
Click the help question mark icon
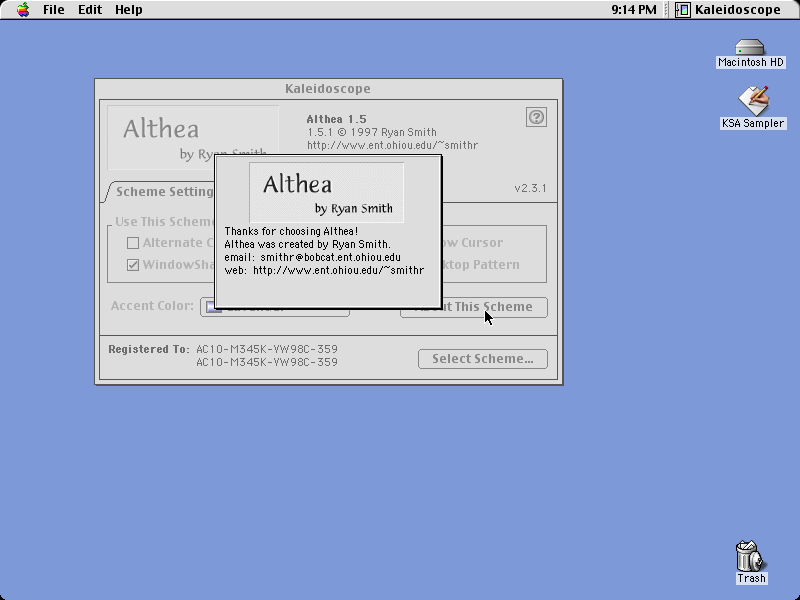[x=536, y=117]
